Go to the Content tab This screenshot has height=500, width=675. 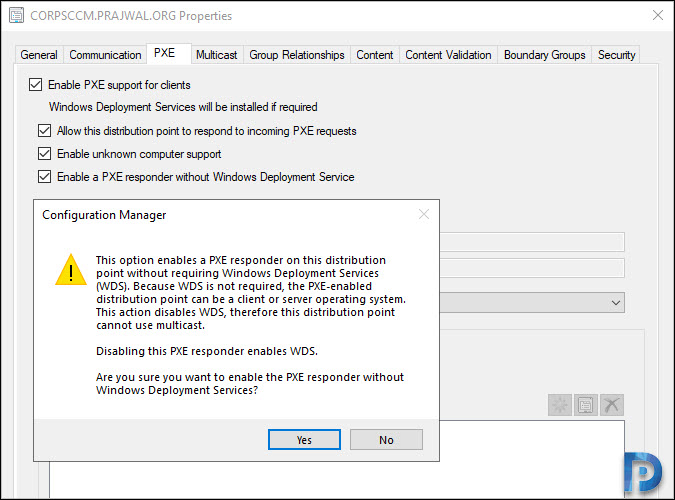click(375, 55)
